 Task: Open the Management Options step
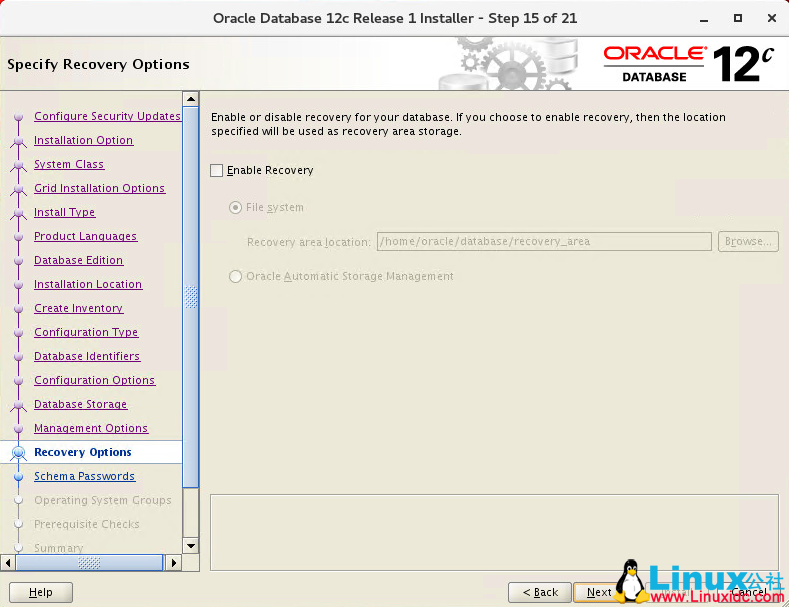[x=91, y=428]
